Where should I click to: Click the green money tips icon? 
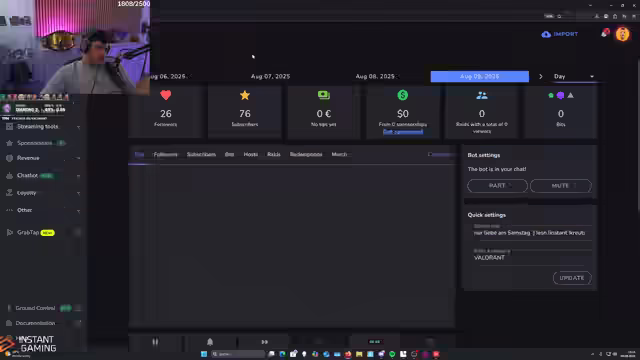[x=324, y=95]
